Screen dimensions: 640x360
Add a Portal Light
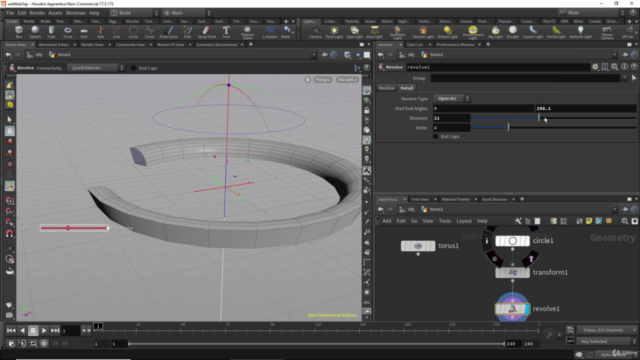(x=556, y=32)
